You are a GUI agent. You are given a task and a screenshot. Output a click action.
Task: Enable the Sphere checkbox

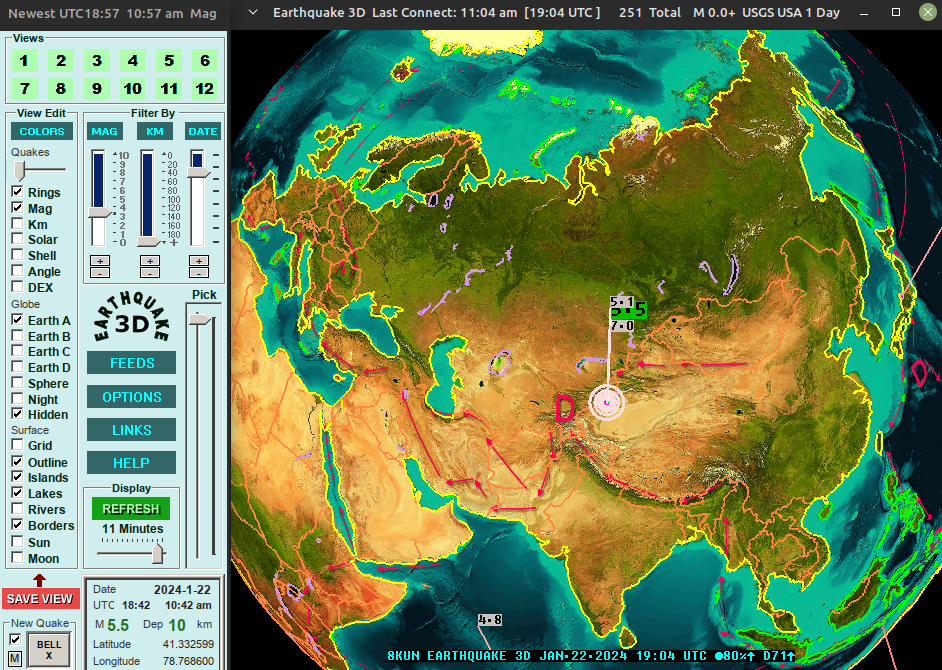(x=17, y=383)
